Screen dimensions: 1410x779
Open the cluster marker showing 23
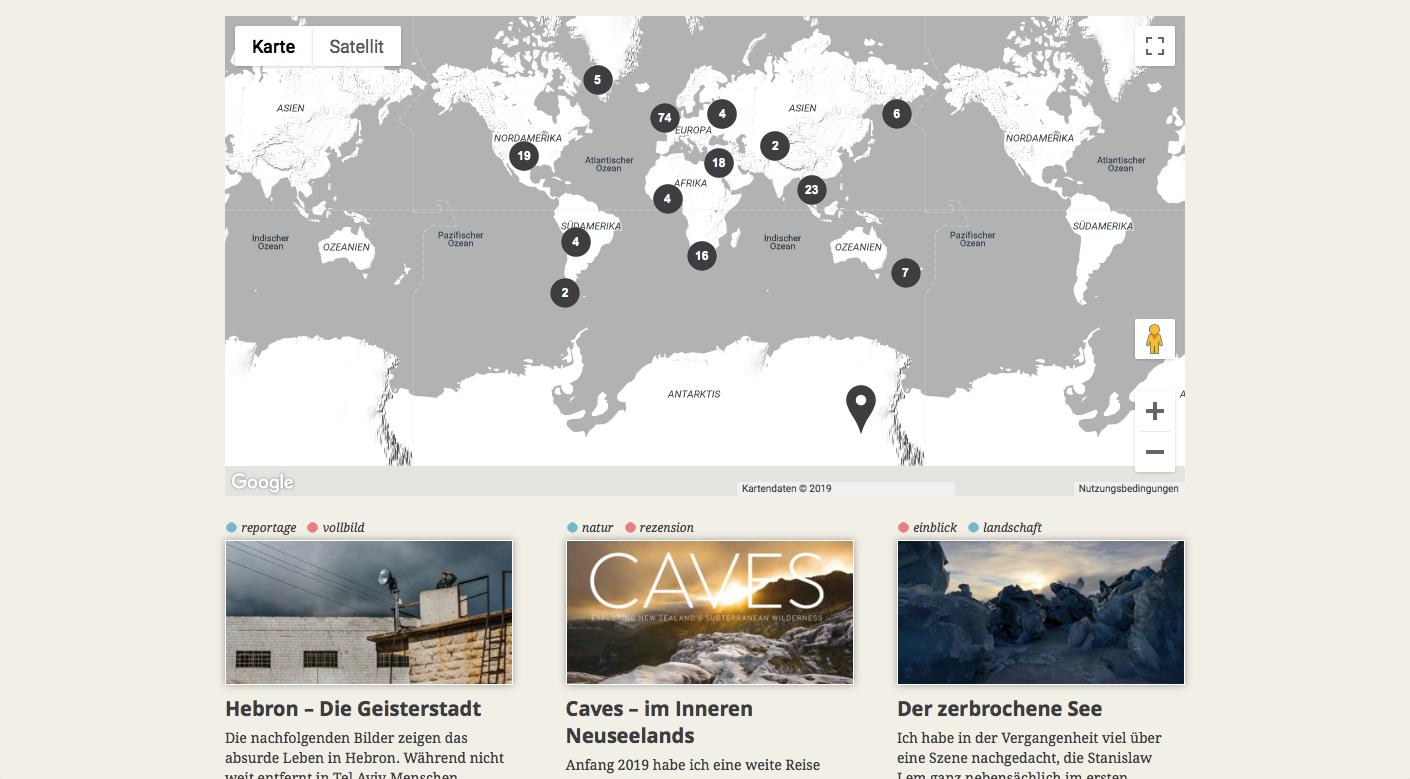click(x=811, y=190)
